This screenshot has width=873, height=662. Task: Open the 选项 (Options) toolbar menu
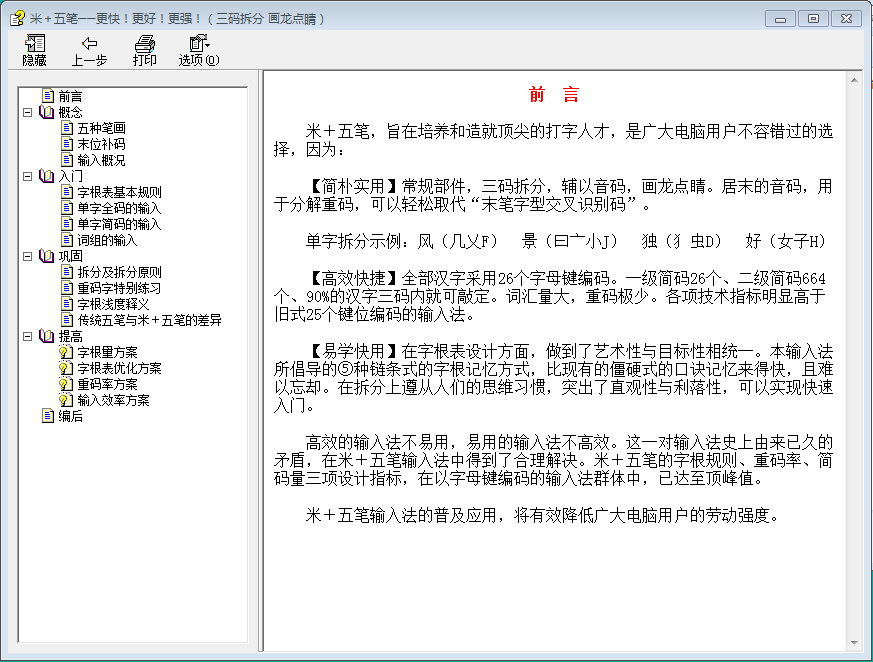coord(198,50)
